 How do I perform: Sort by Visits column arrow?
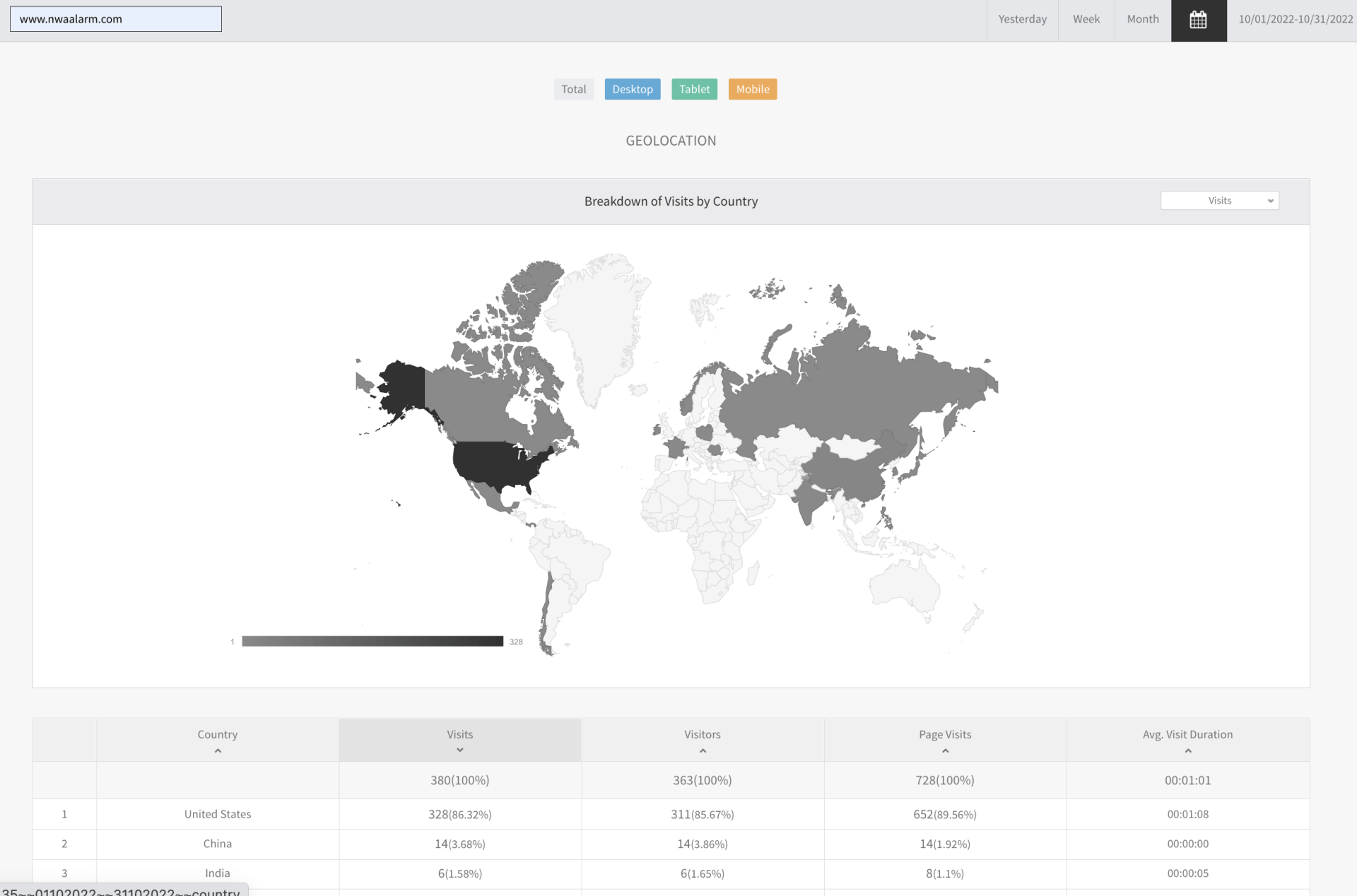(x=459, y=750)
